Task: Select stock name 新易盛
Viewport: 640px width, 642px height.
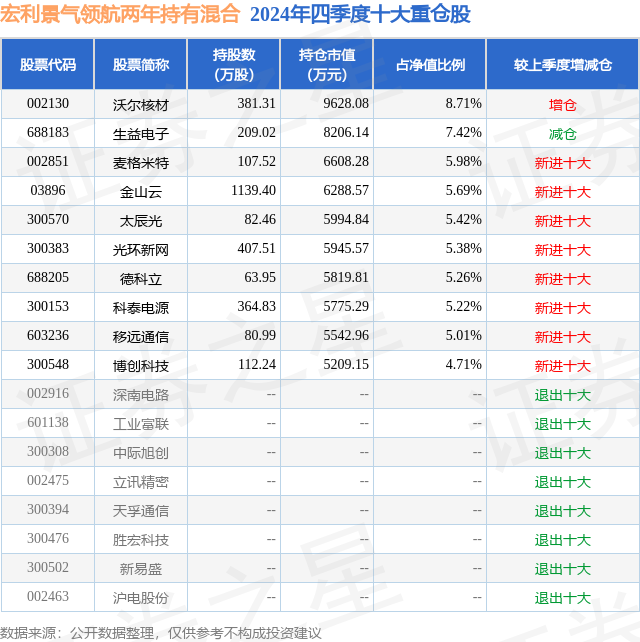Action: (141, 570)
